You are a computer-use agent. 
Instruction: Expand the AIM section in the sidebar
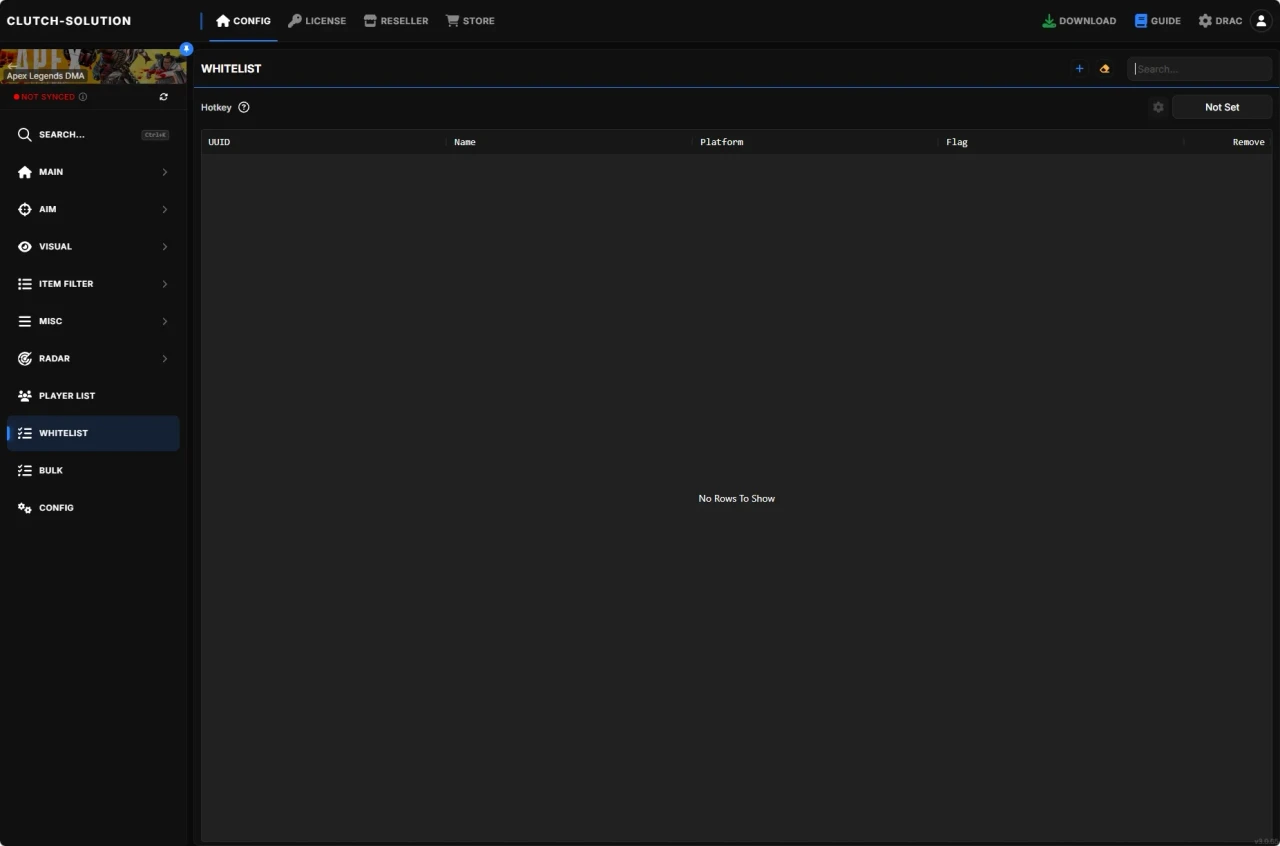92,209
